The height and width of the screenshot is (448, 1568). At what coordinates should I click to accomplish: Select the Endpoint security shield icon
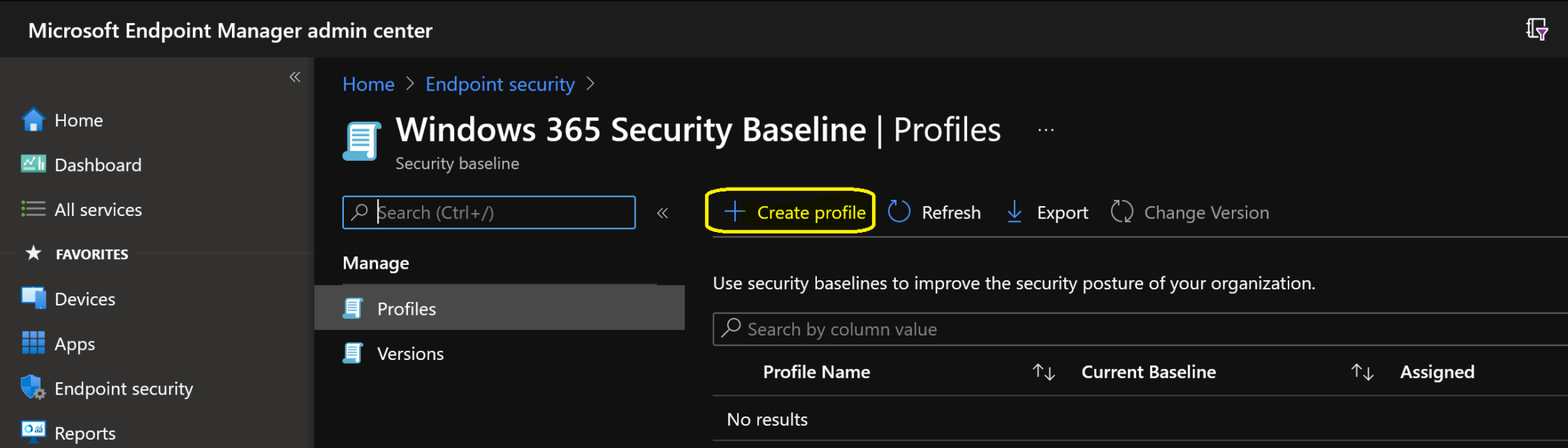(33, 388)
